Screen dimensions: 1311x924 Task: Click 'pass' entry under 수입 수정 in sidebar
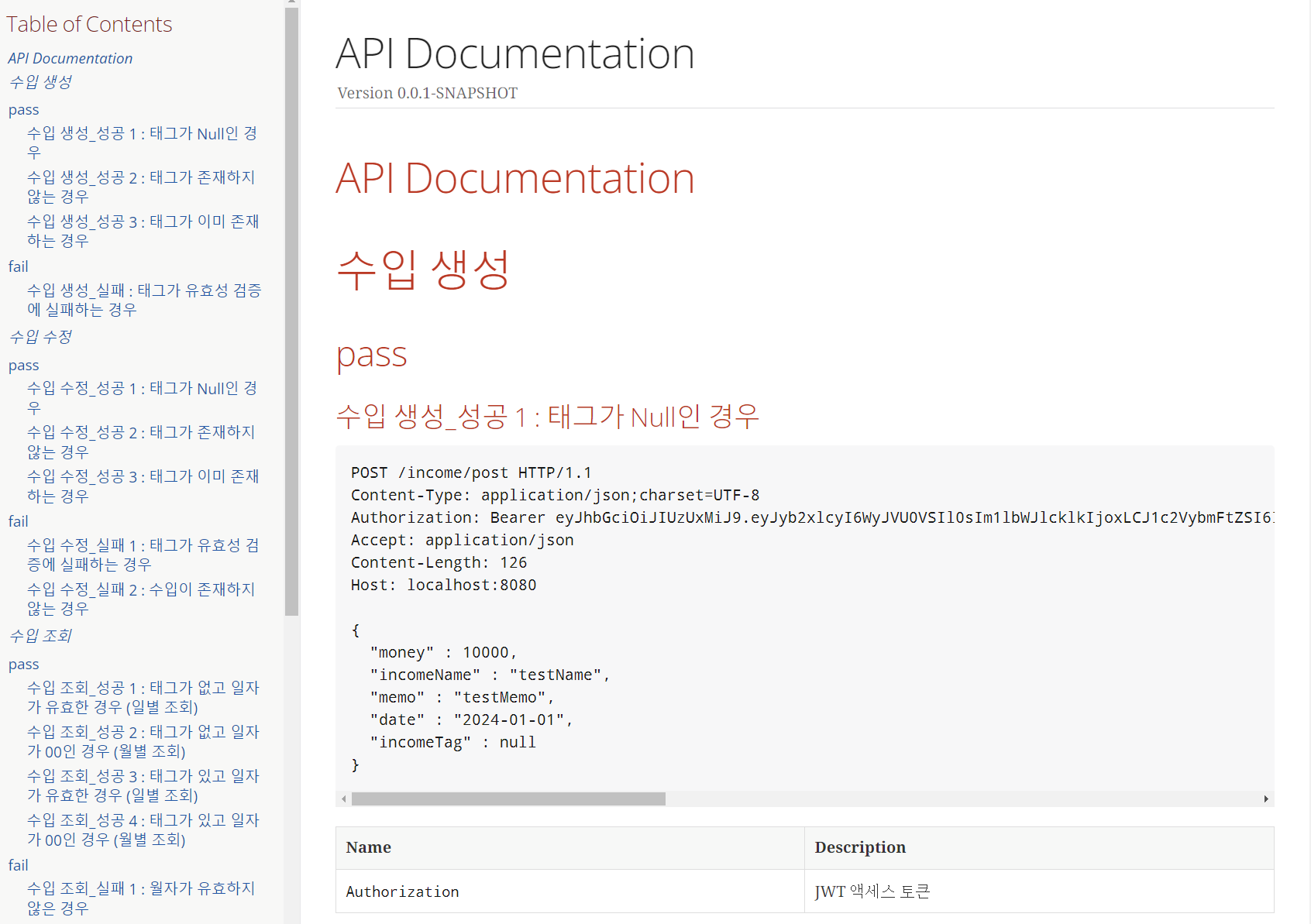[23, 366]
